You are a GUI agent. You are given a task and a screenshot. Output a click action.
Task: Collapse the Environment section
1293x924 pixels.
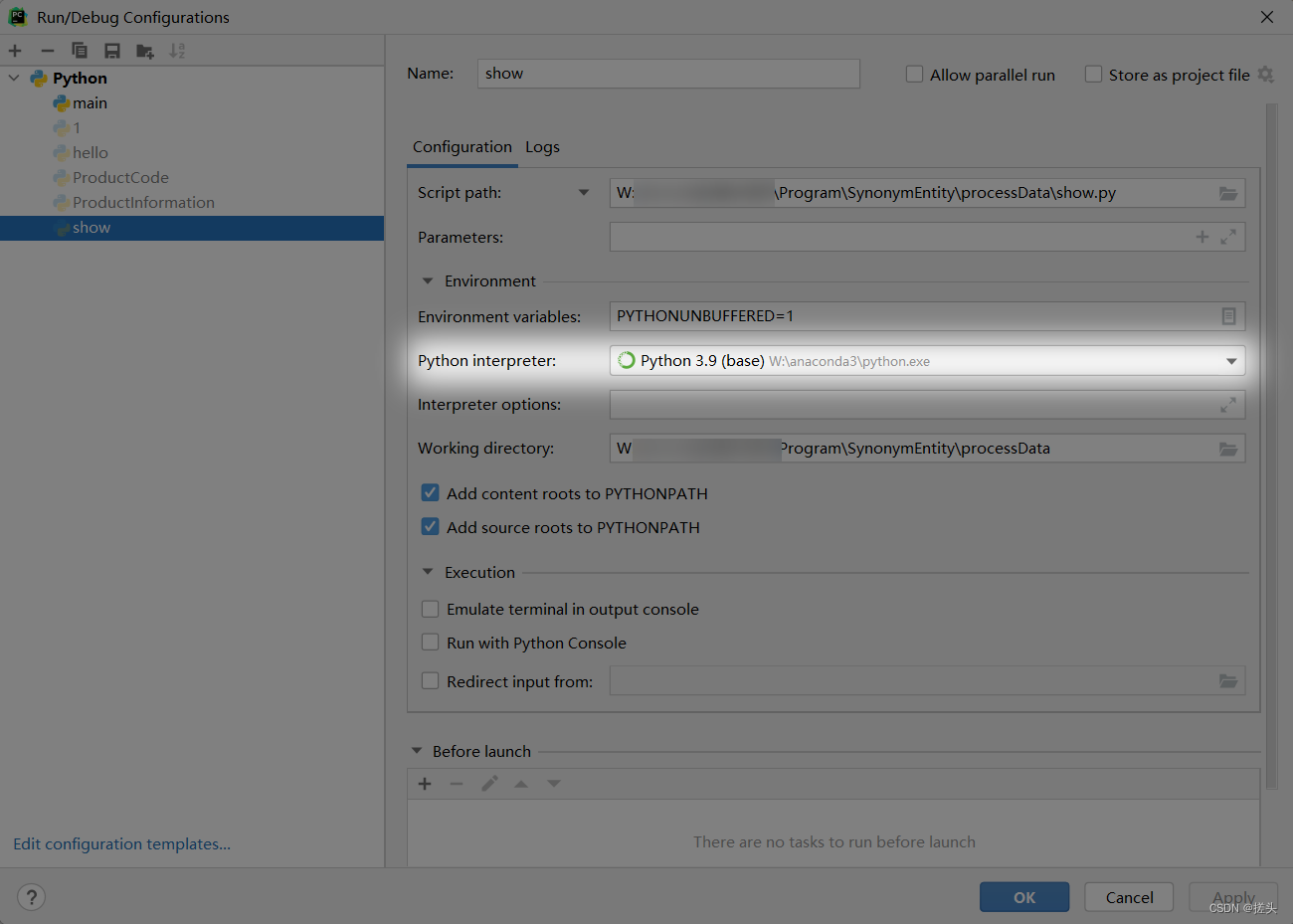428,280
